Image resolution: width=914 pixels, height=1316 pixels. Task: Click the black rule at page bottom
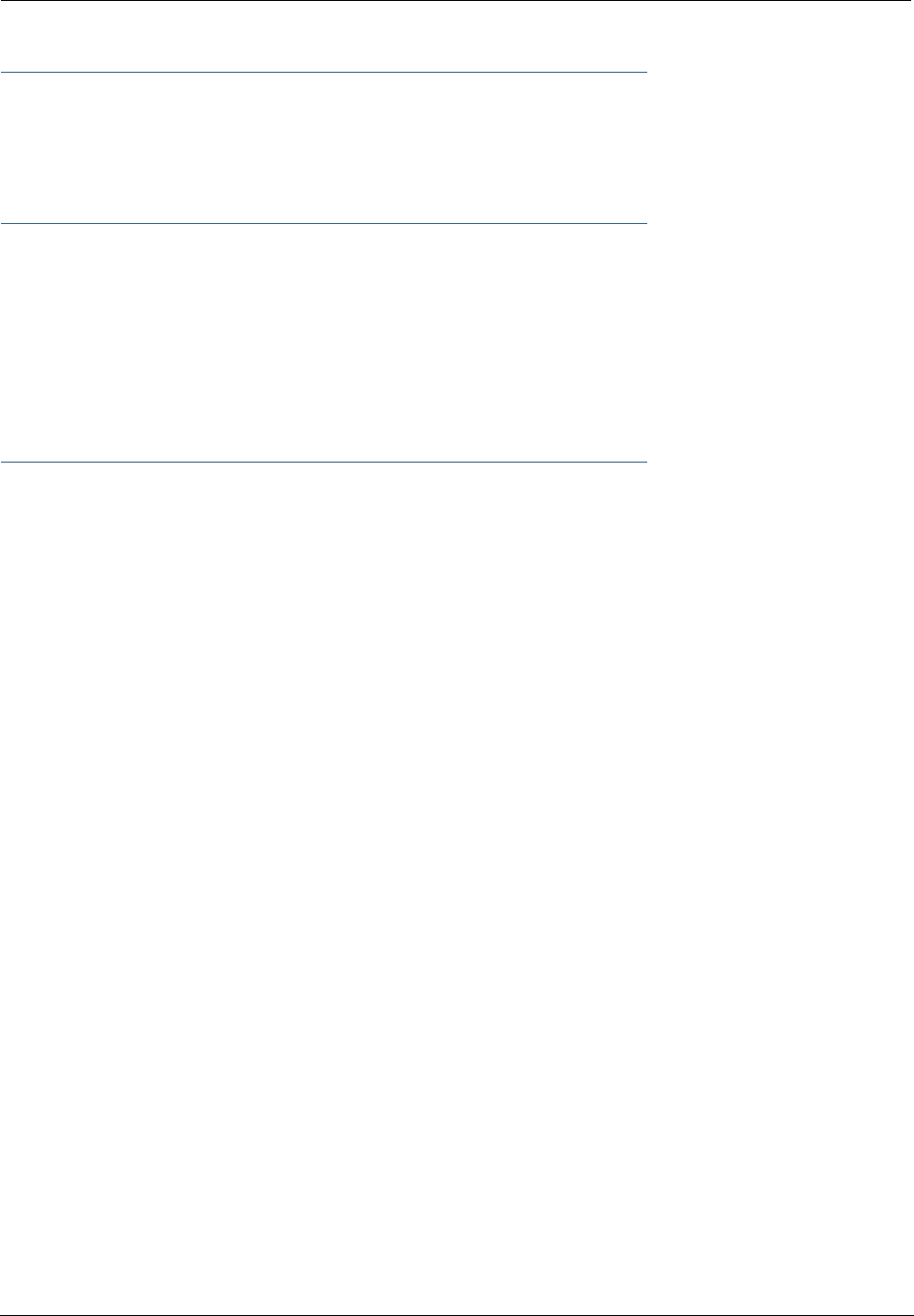click(x=457, y=1315)
